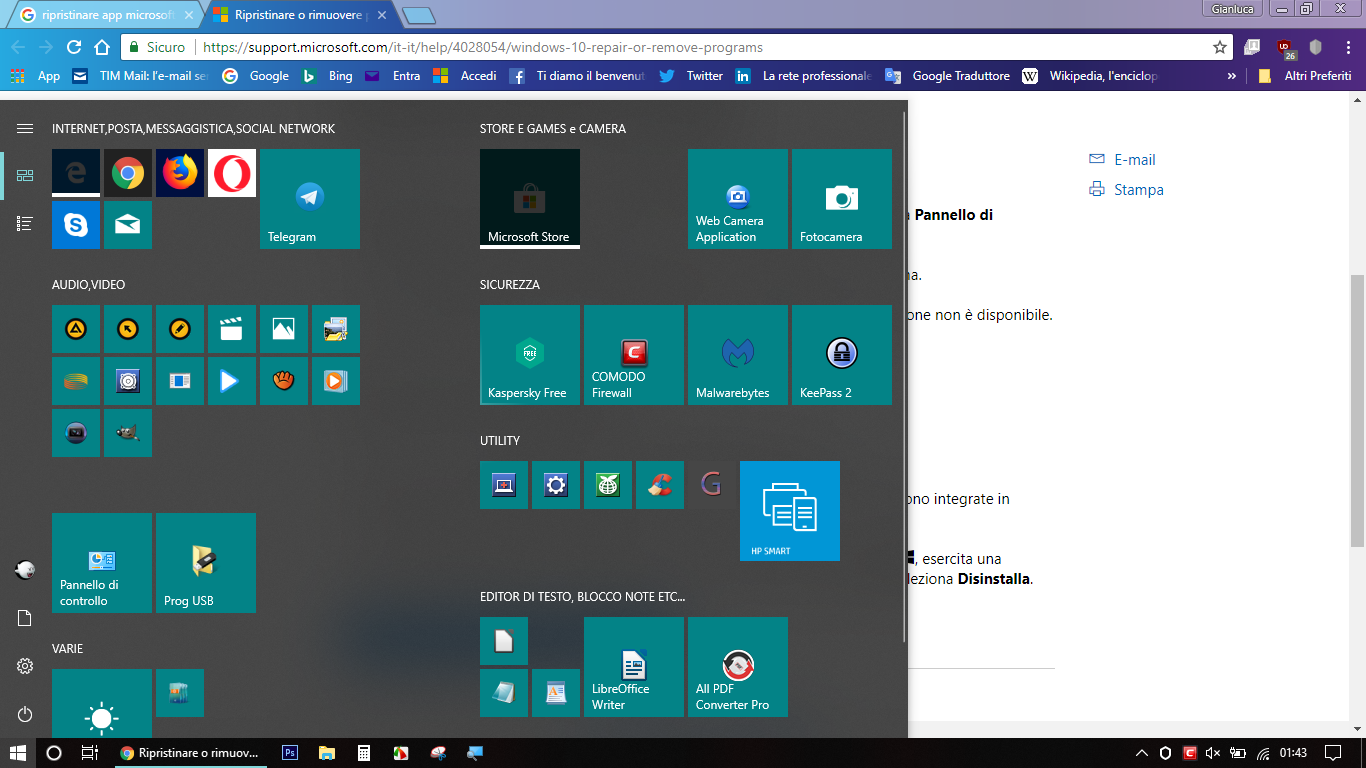Launch the pencil-in-yellow-circle audio tile
Screen dimensions: 1366x768
pos(180,329)
